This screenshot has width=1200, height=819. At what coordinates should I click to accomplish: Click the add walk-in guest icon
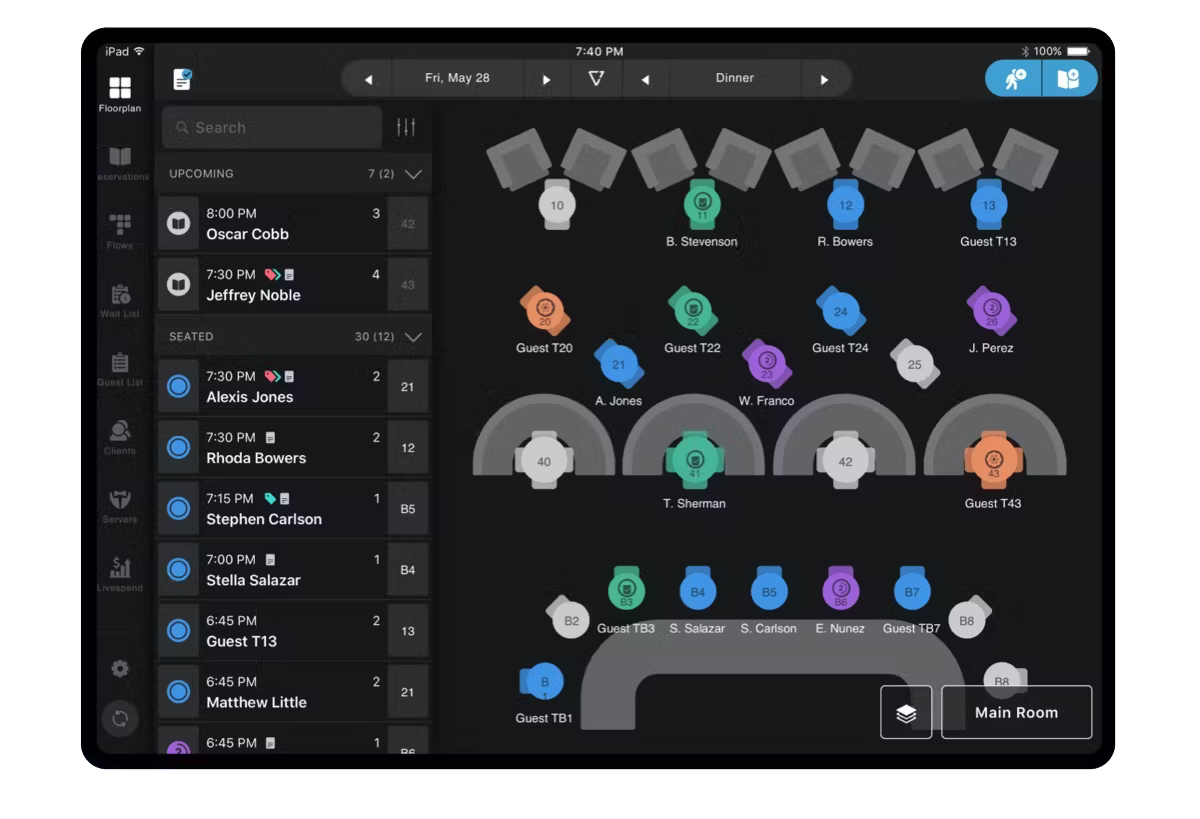[x=1014, y=79]
